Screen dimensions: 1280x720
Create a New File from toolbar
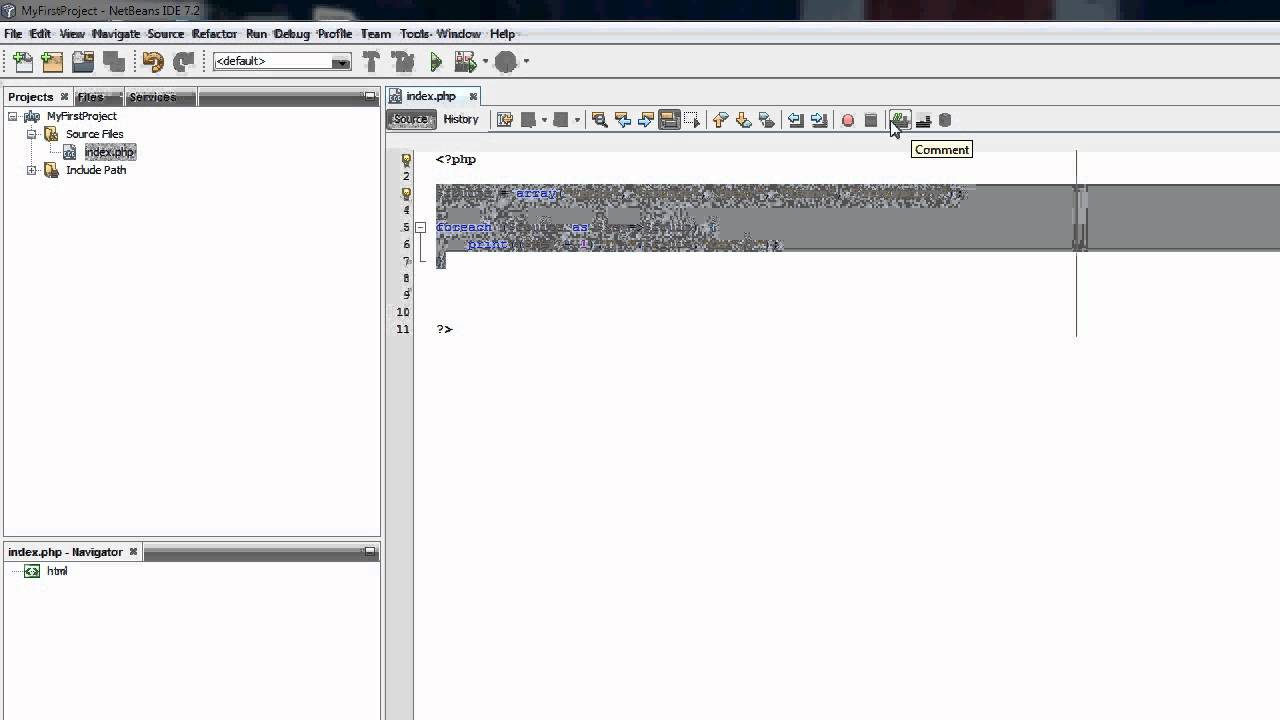22,62
